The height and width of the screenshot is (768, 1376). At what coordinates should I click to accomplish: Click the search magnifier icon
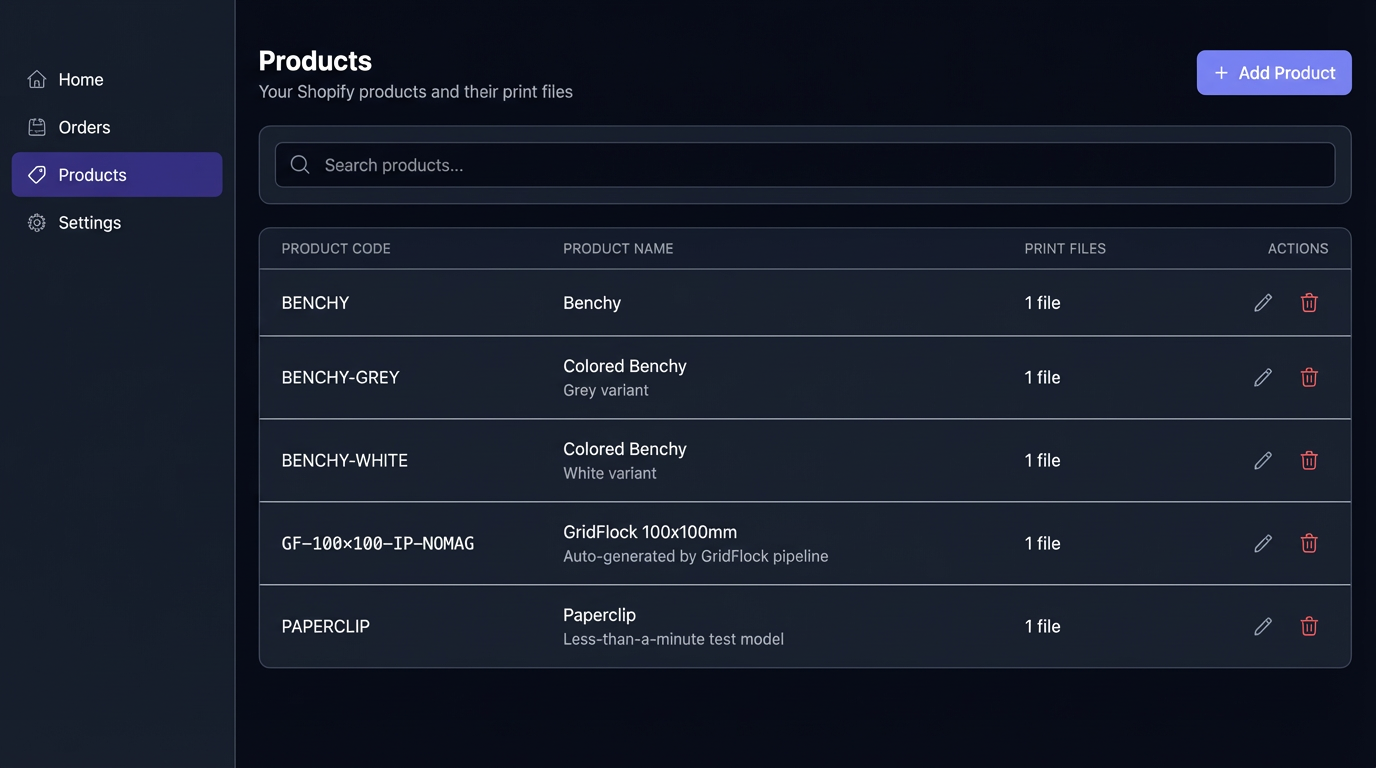tap(299, 164)
